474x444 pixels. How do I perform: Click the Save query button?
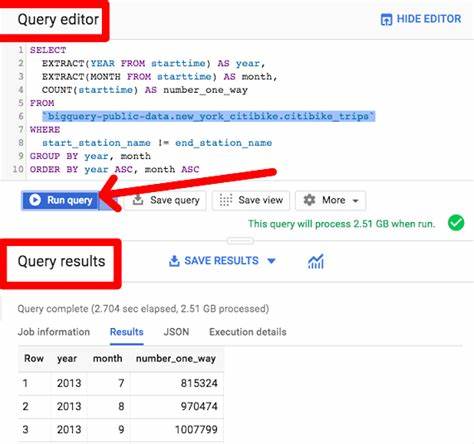(x=165, y=200)
